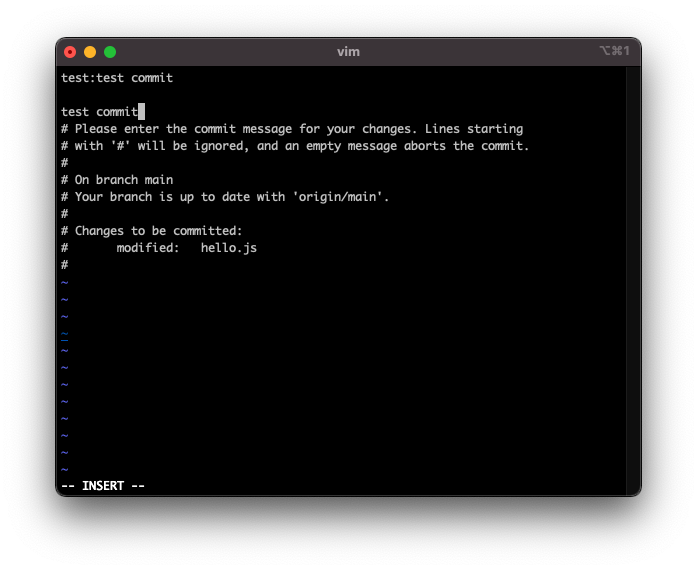697x570 pixels.
Task: Click the terminal vertical scrollbar track
Action: (633, 281)
